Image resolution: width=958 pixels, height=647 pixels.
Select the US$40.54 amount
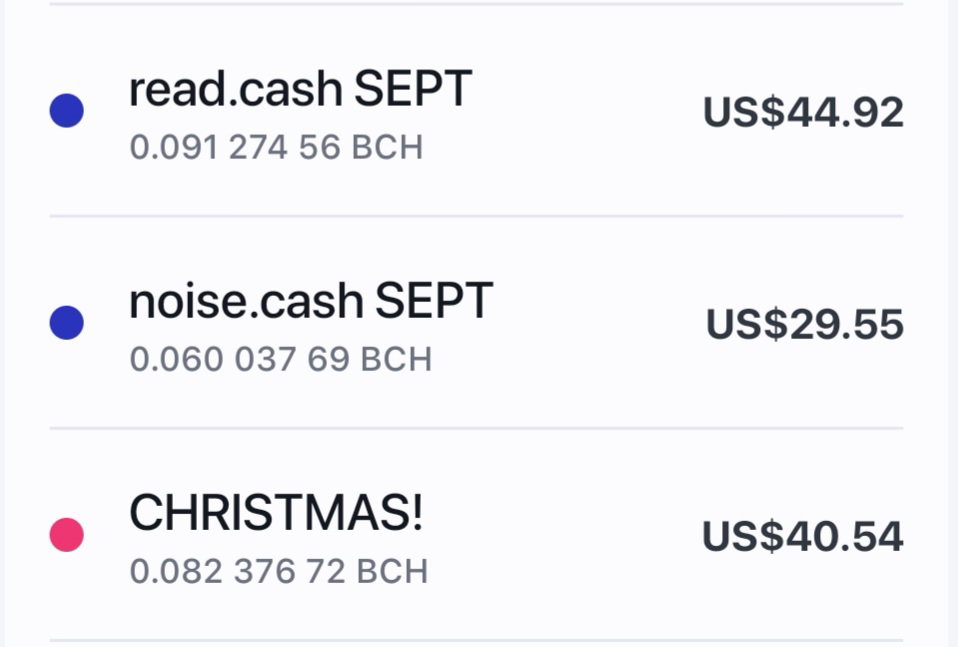tap(803, 536)
